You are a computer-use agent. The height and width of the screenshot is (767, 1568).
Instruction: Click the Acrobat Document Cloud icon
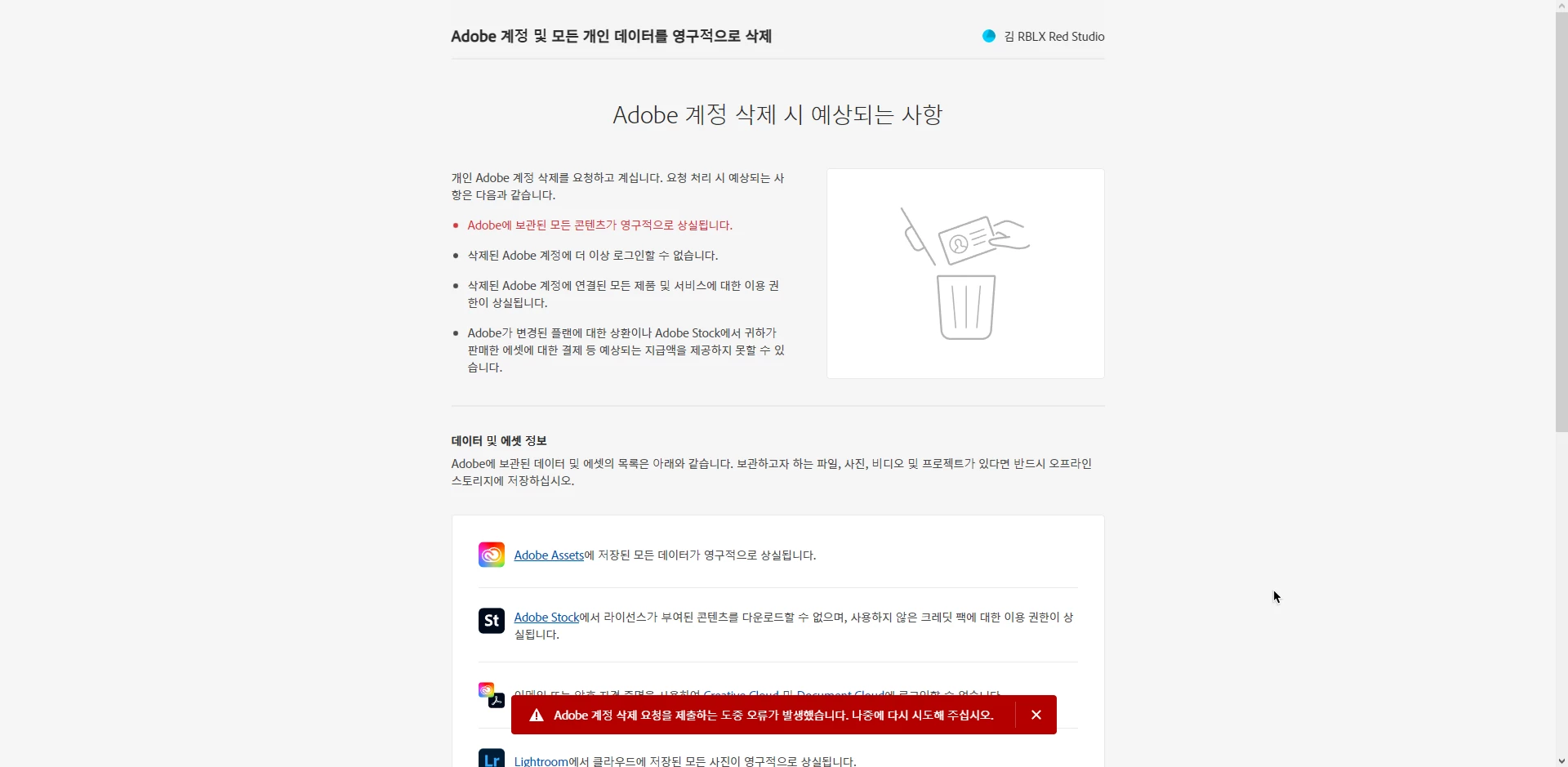pyautogui.click(x=497, y=701)
